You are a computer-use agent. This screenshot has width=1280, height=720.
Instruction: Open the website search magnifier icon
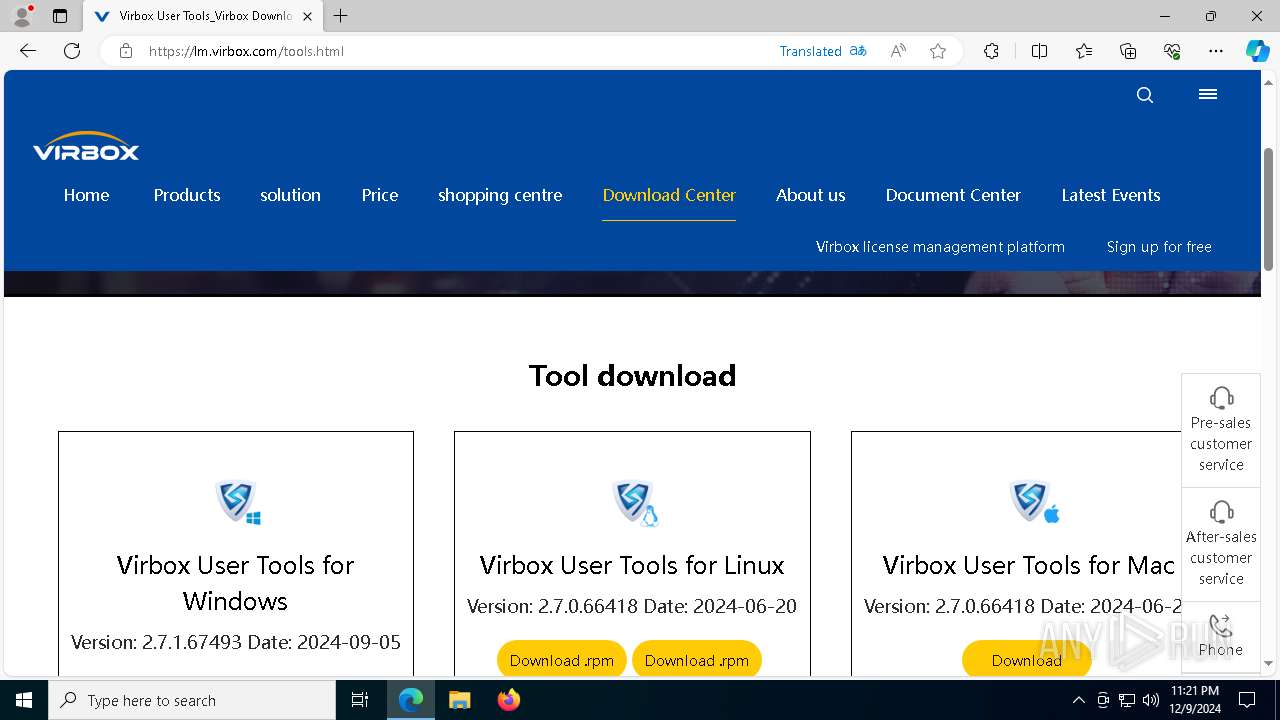click(x=1145, y=95)
